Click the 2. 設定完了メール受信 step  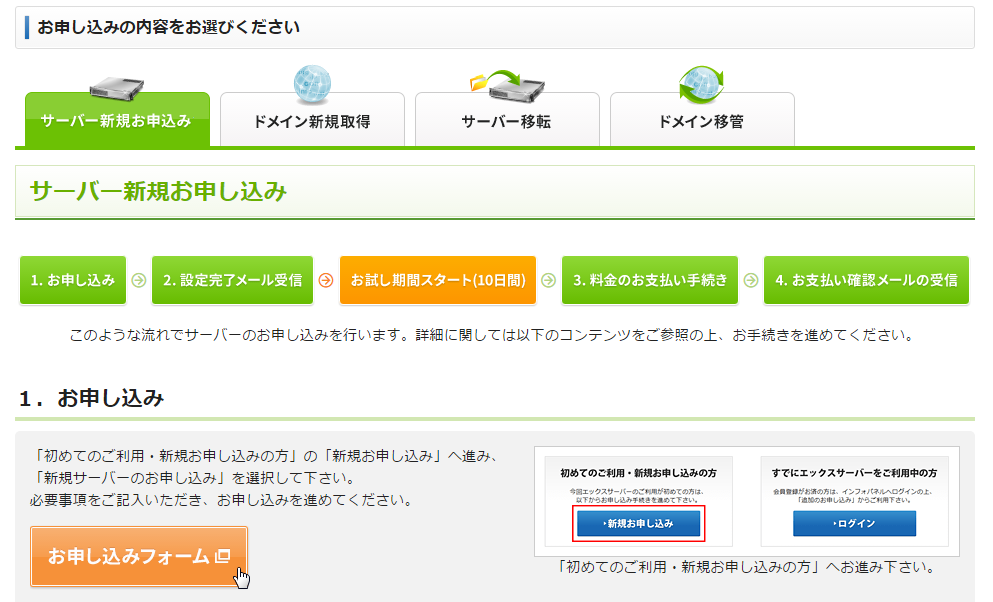[x=232, y=280]
